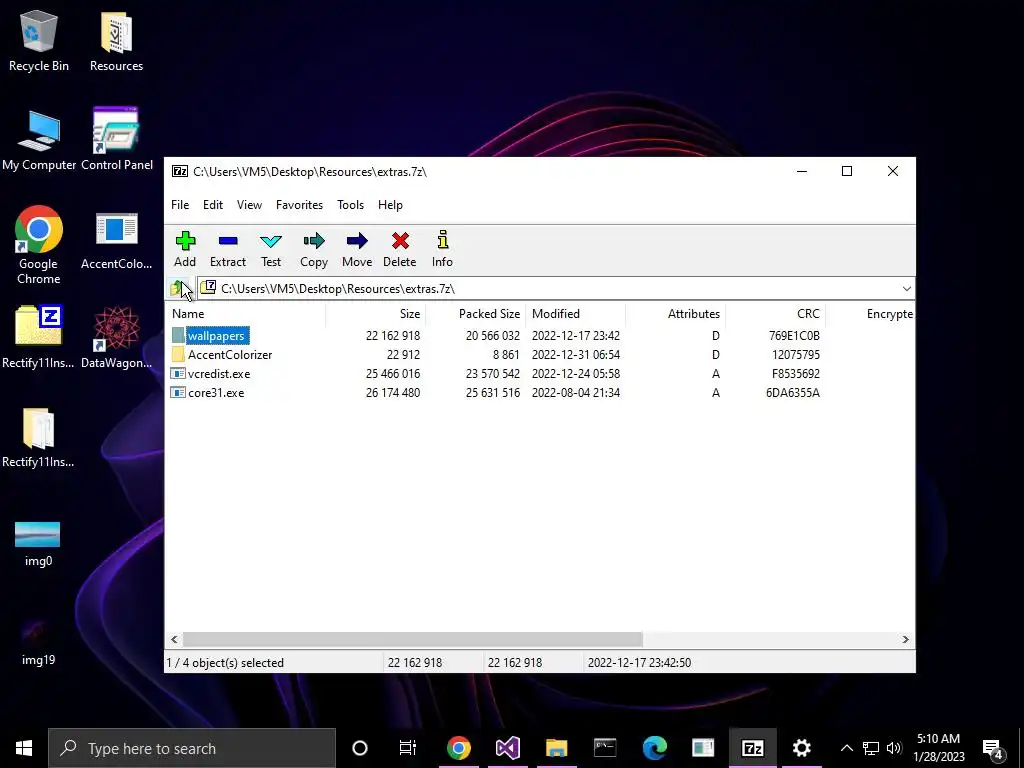Click the core31.exe file name

216,392
